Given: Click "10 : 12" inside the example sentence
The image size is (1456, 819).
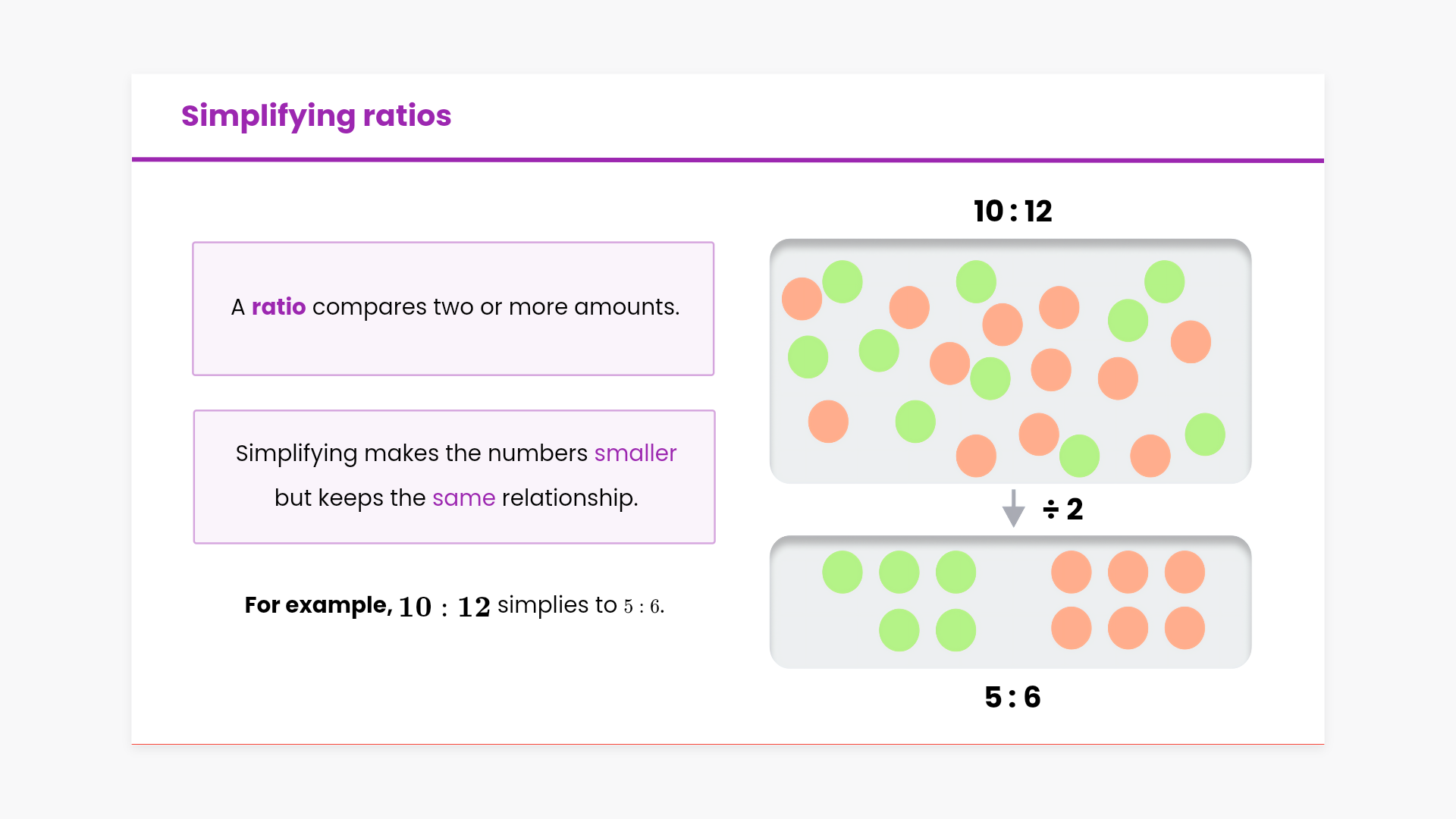Looking at the screenshot, I should coord(444,607).
